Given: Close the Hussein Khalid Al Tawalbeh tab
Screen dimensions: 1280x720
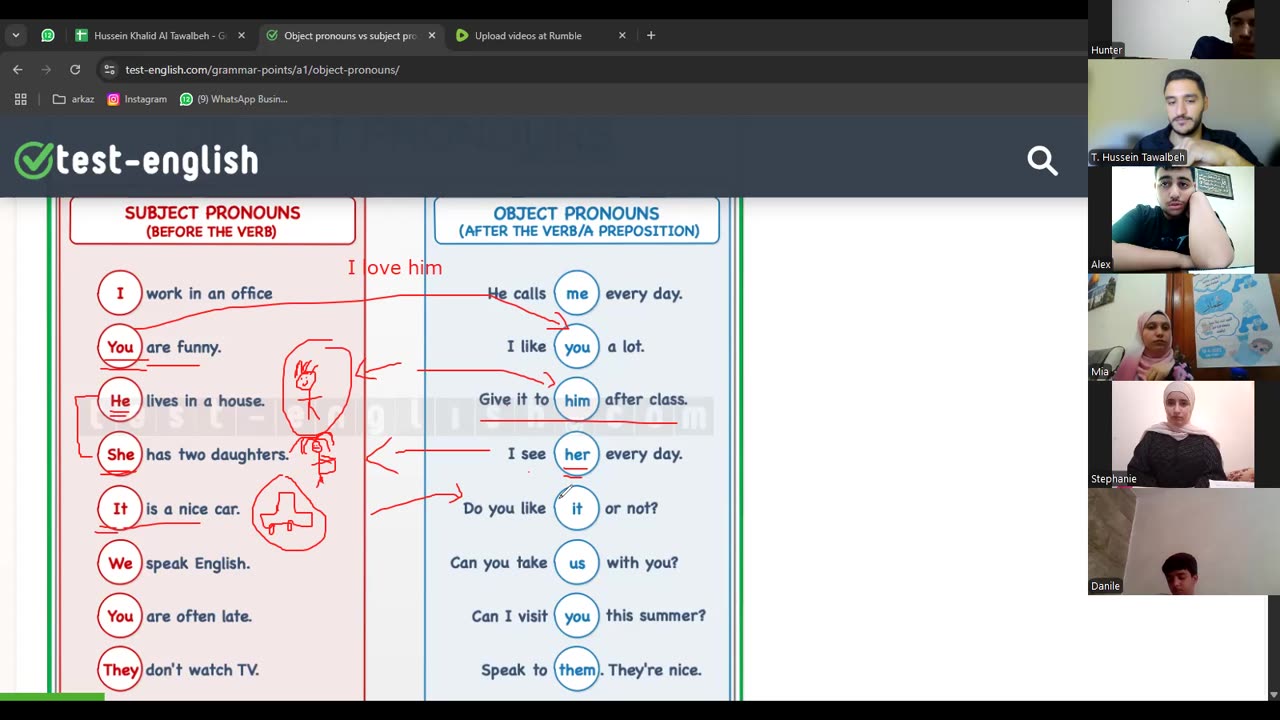Looking at the screenshot, I should [x=241, y=35].
